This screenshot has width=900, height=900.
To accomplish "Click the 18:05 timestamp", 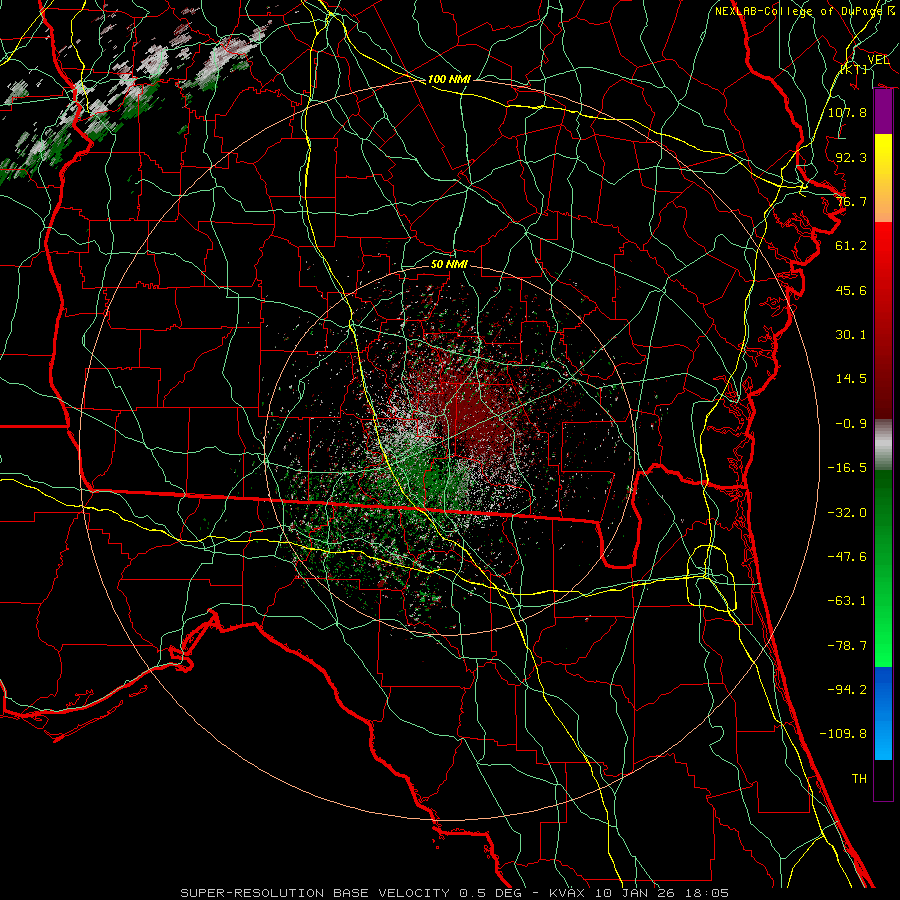I will pos(706,893).
